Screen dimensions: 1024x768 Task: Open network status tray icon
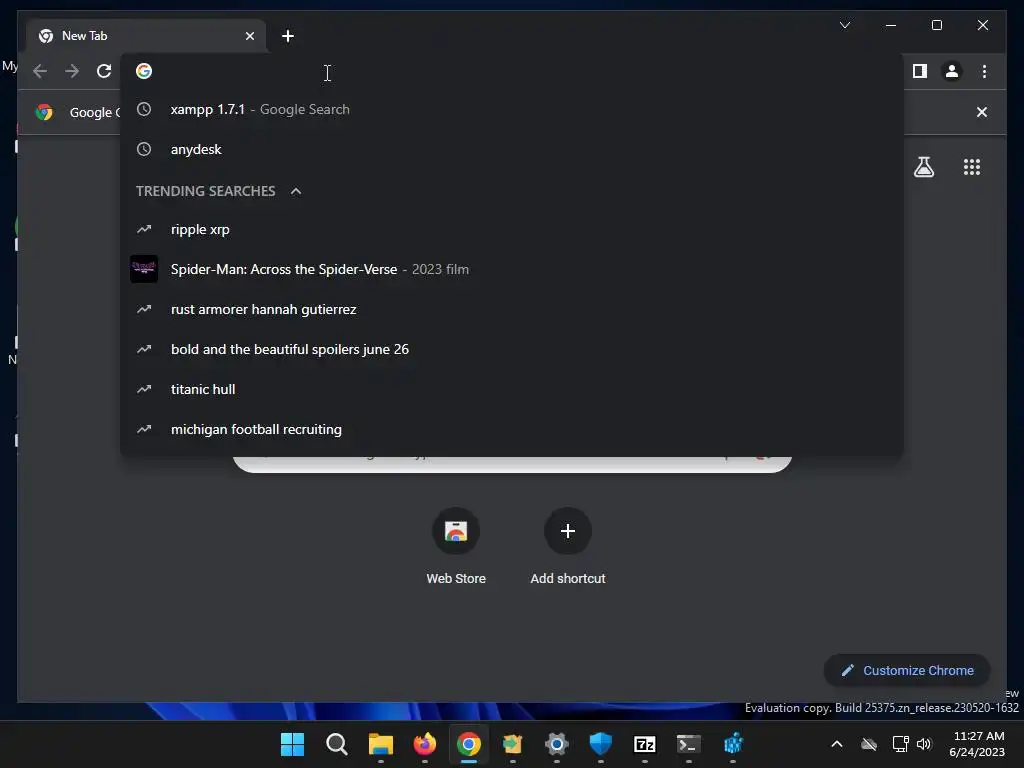pyautogui.click(x=901, y=744)
